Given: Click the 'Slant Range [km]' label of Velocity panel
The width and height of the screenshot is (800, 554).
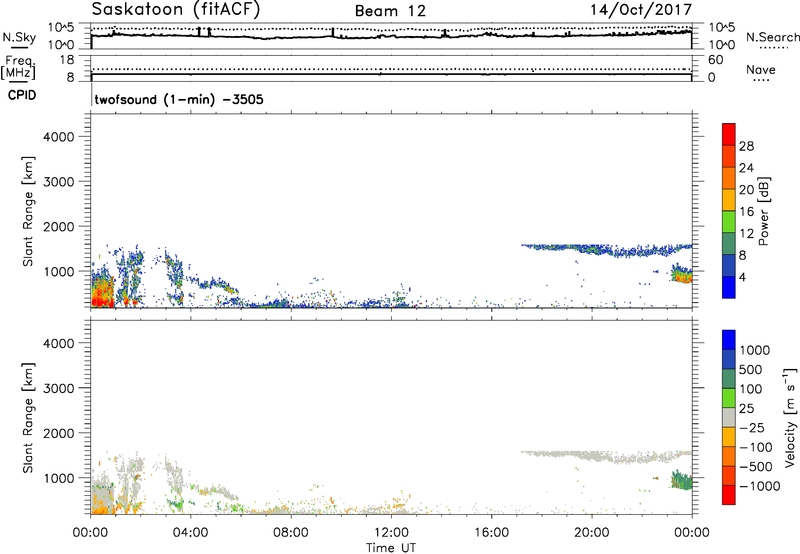Looking at the screenshot, I should coord(28,418).
